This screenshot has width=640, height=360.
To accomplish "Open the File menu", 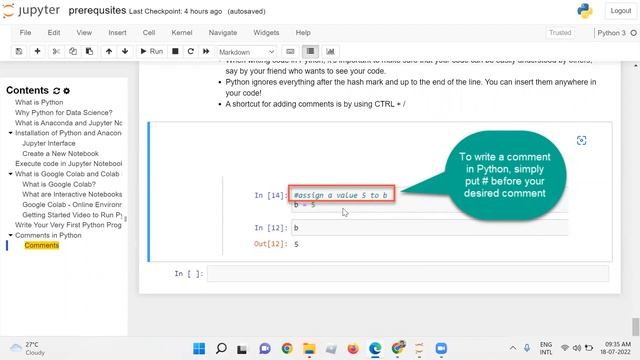I will pos(25,33).
